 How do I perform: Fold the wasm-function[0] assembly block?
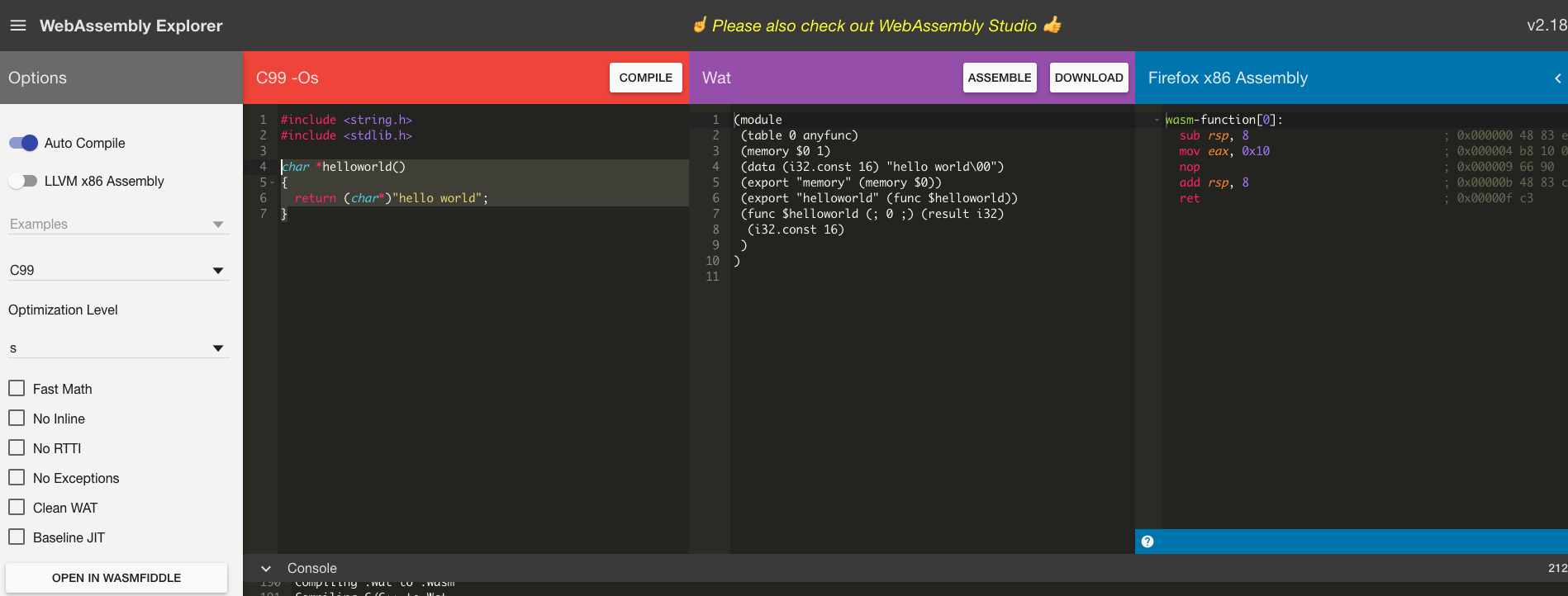pyautogui.click(x=1157, y=120)
